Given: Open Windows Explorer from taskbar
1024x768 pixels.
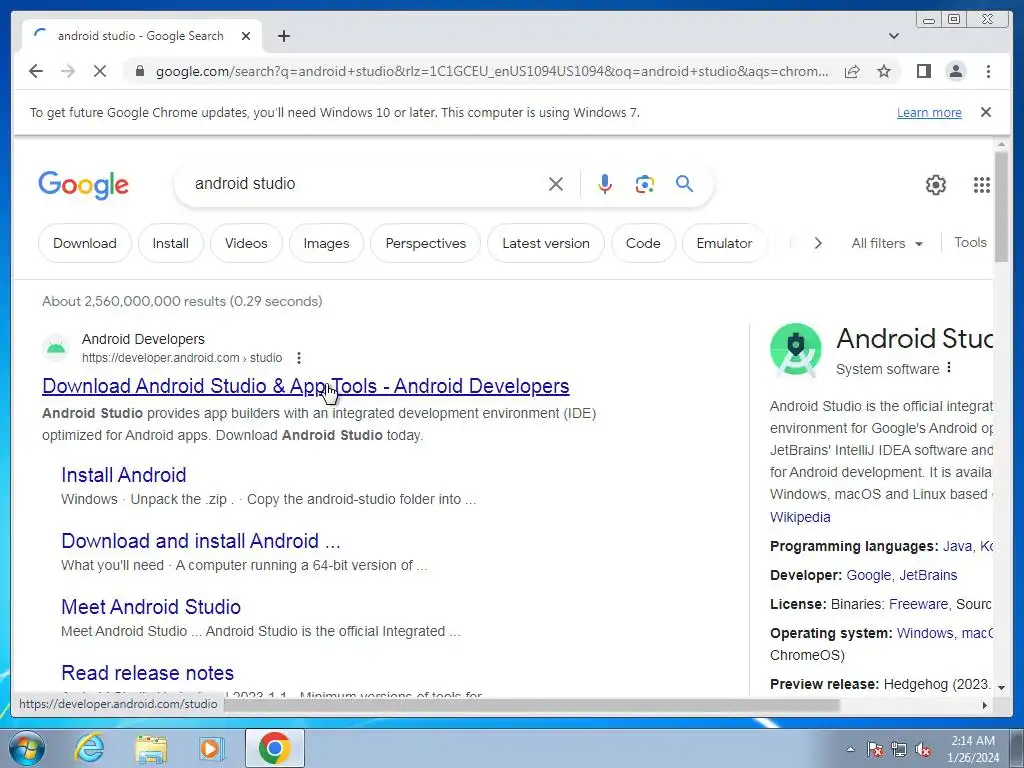Looking at the screenshot, I should pyautogui.click(x=151, y=748).
